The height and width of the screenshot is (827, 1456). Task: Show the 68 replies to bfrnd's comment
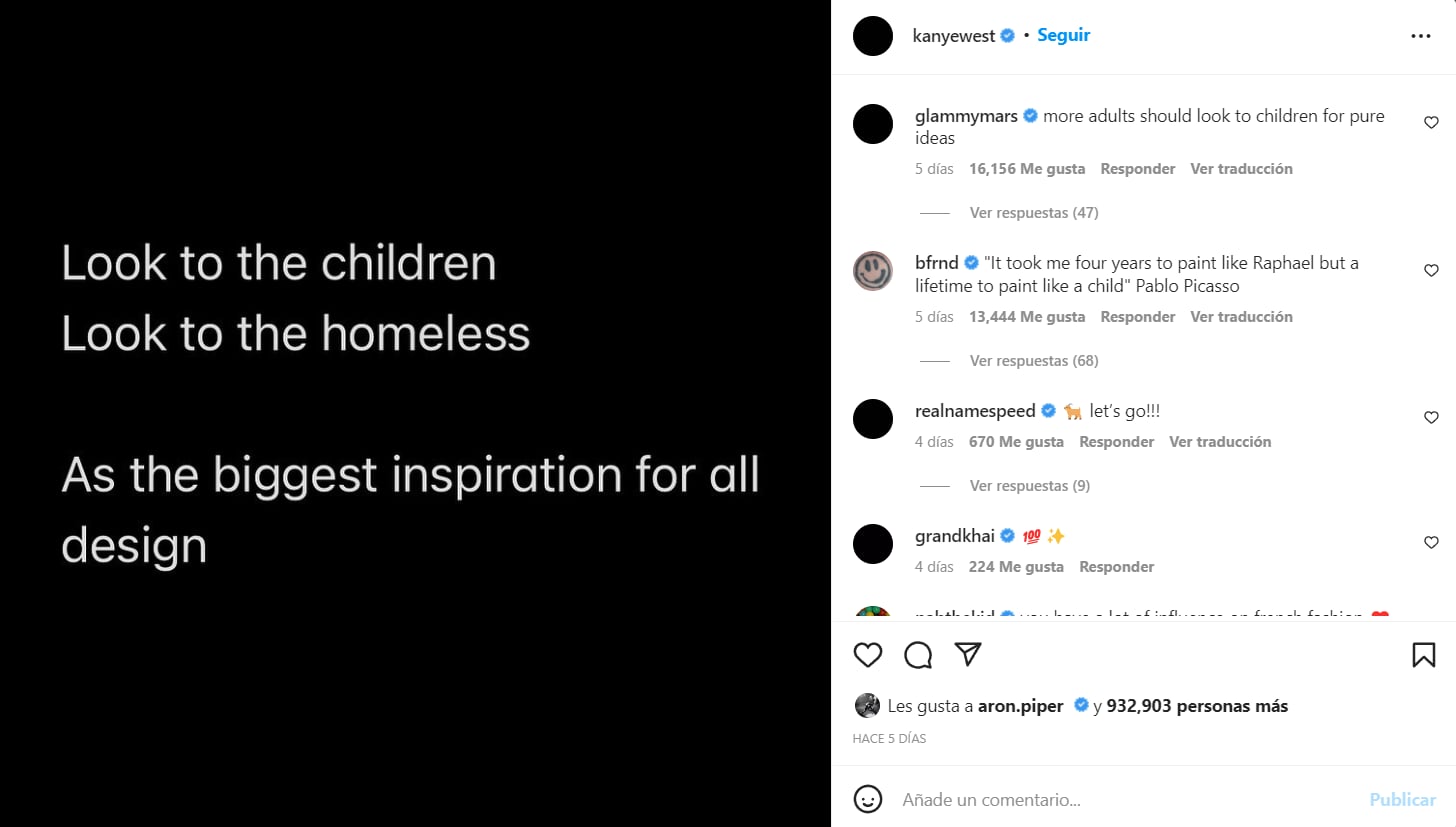pos(1033,360)
